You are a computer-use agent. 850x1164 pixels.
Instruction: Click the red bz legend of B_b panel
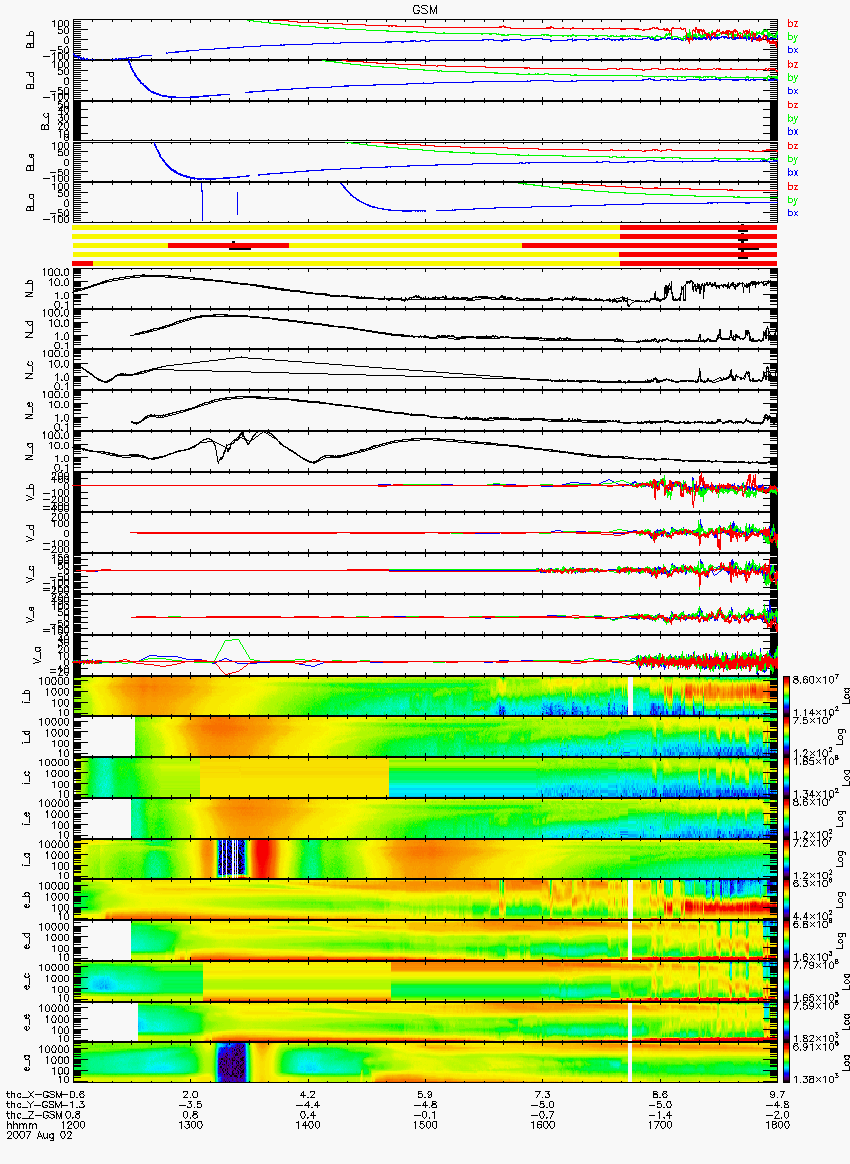tap(792, 24)
